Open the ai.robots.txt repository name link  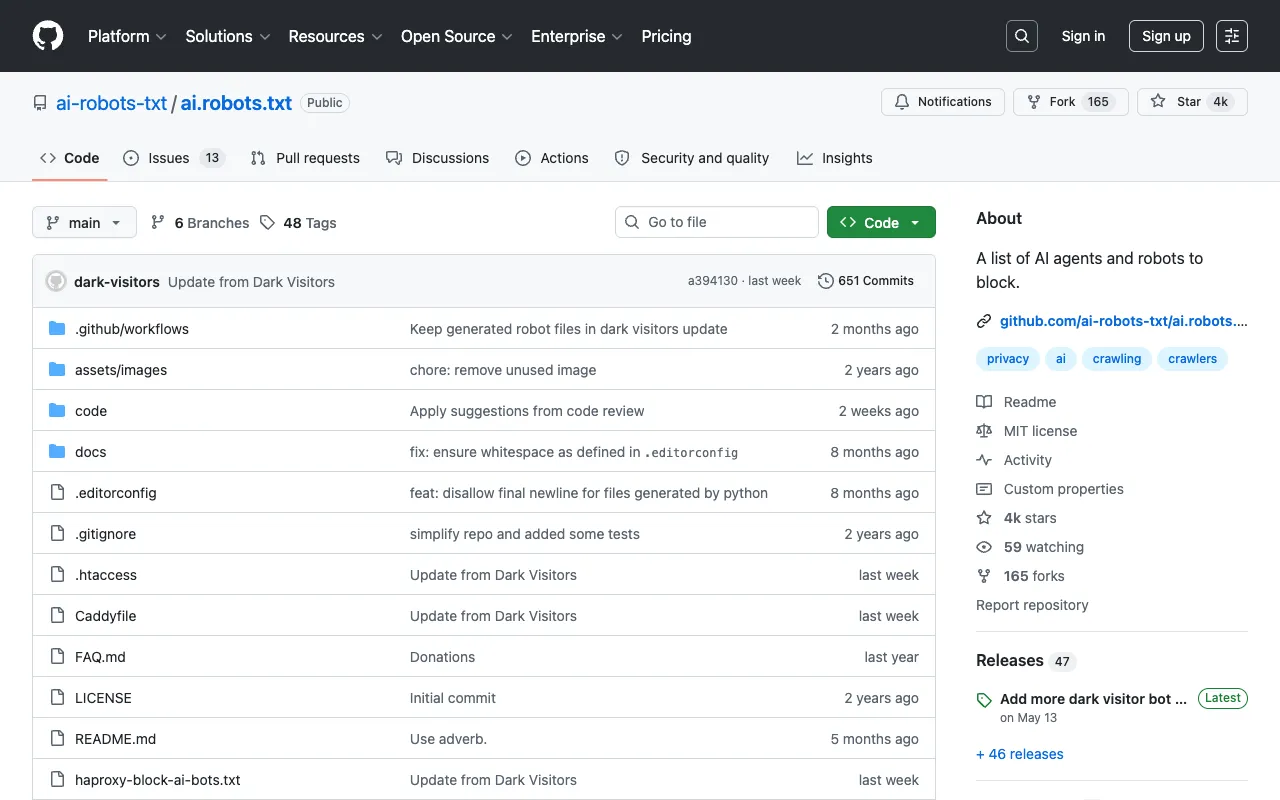click(x=236, y=103)
